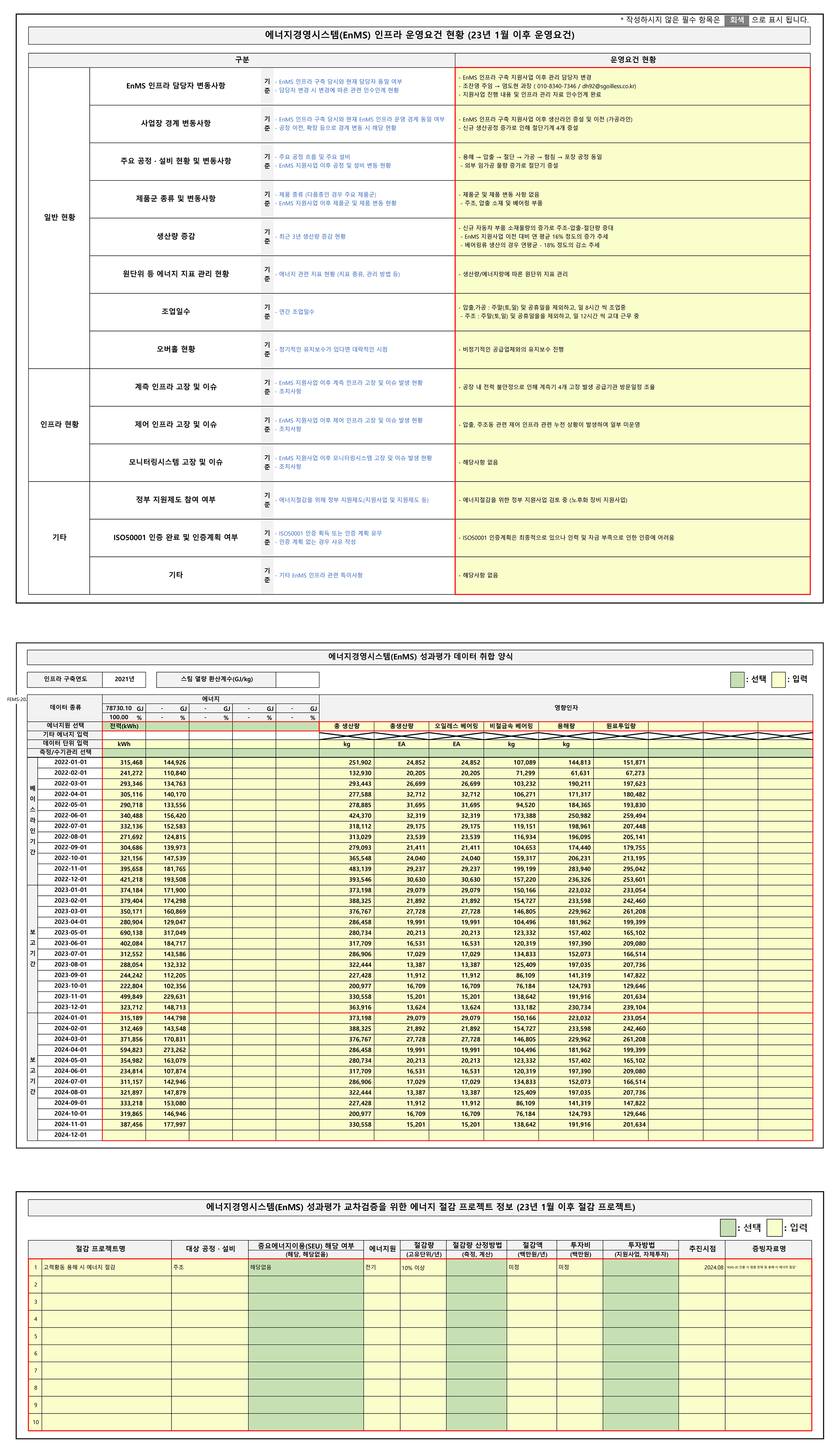Click the 절감 프로젝트명 column header
Screen dimensions: 839x1456
click(x=100, y=1249)
